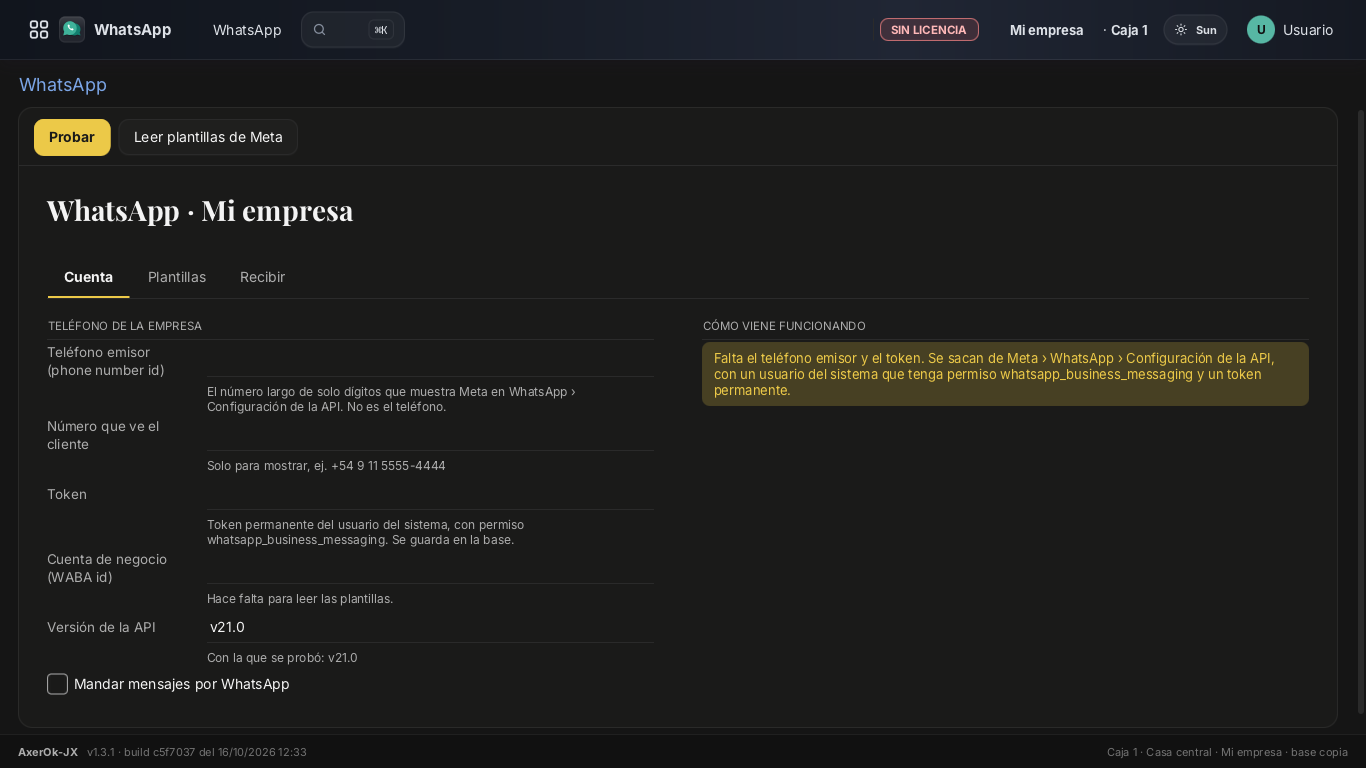Image resolution: width=1366 pixels, height=768 pixels.
Task: Click the footer text 'Caja 1 · Casa central'
Action: pyautogui.click(x=1159, y=752)
